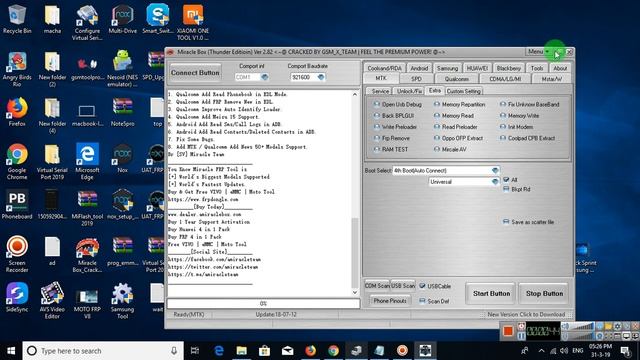
Task: Expand the Boot Select dropdown
Action: pos(495,171)
